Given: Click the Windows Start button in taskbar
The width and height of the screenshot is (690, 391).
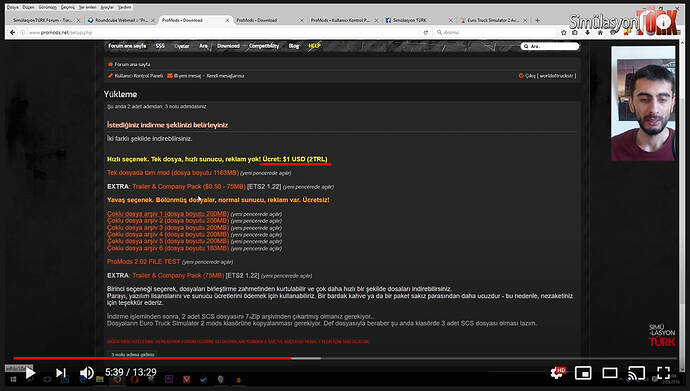Looking at the screenshot, I should tap(13, 380).
